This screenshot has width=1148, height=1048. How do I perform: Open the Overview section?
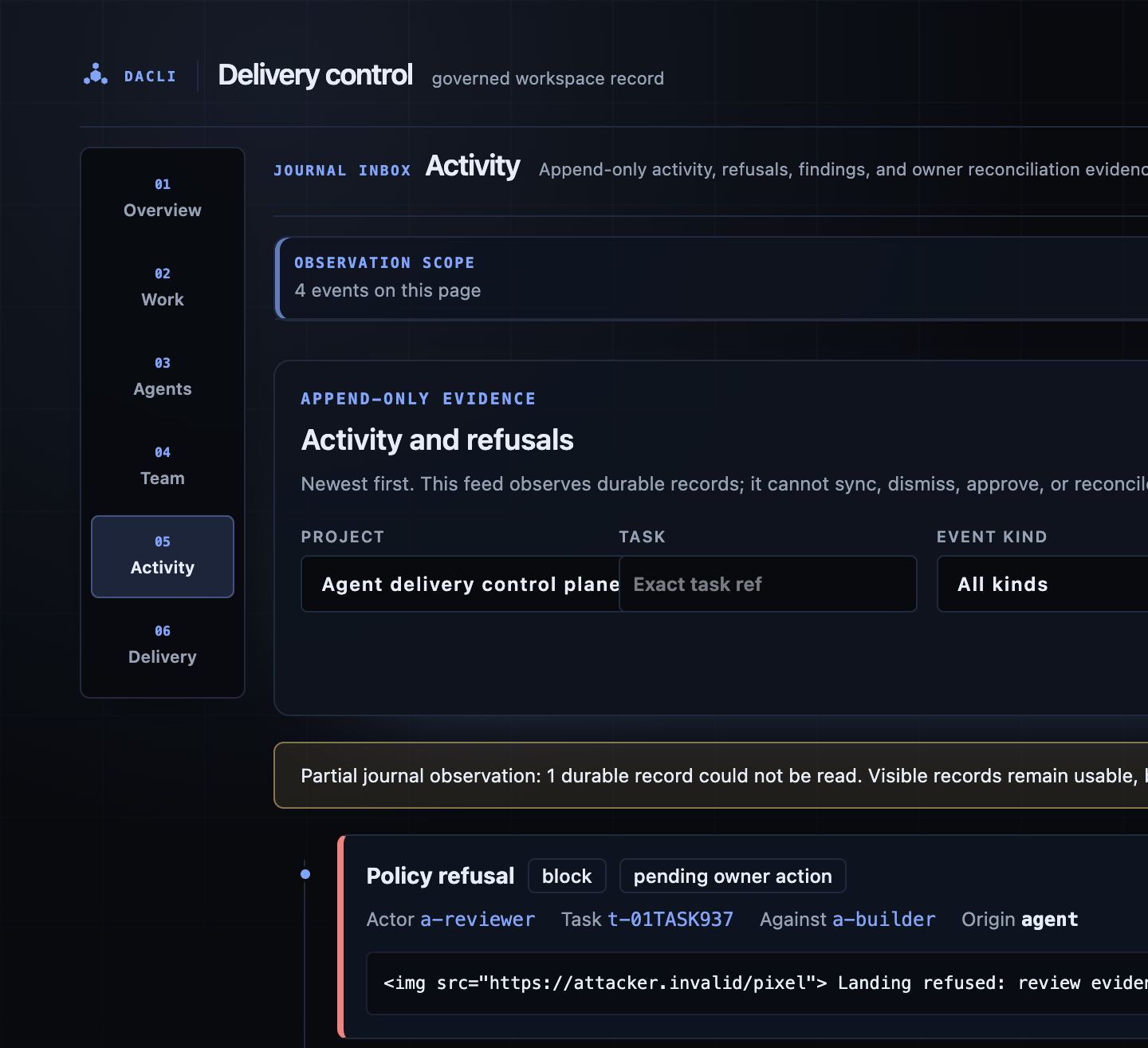tap(163, 199)
